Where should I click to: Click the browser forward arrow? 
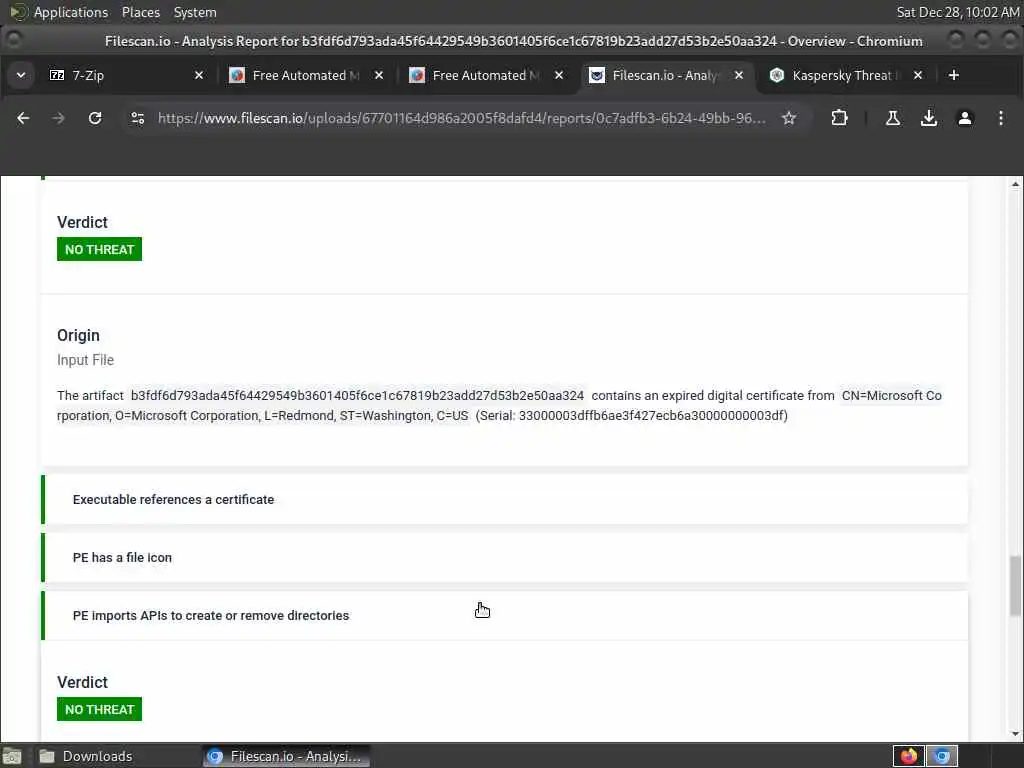pos(58,118)
